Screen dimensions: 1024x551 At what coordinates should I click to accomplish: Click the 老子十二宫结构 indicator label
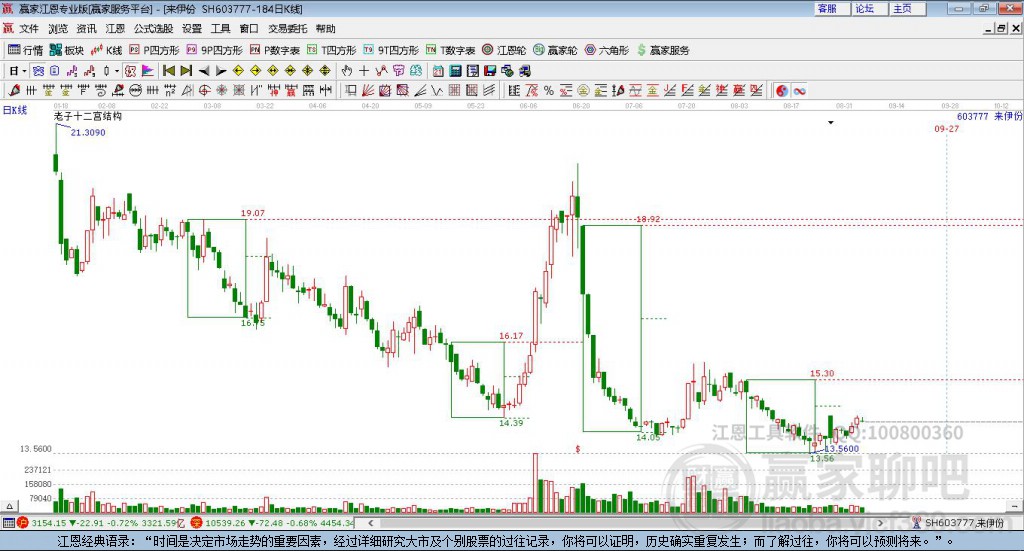88,116
